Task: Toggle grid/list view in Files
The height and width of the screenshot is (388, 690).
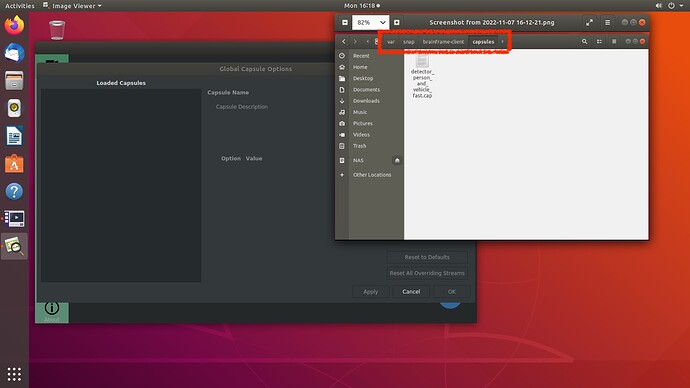Action: pos(599,41)
